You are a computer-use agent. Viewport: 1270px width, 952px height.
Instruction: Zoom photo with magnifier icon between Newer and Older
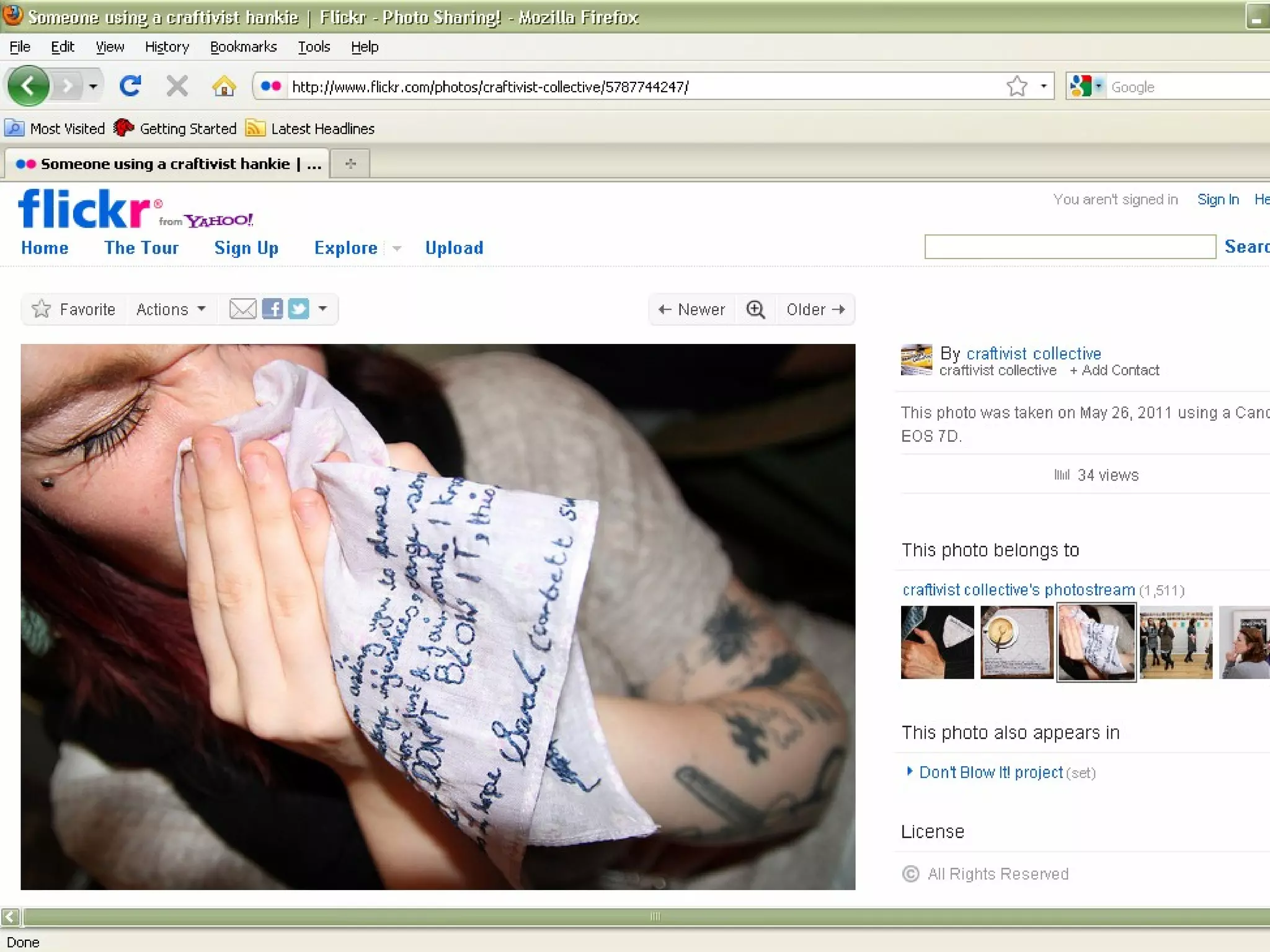[755, 309]
